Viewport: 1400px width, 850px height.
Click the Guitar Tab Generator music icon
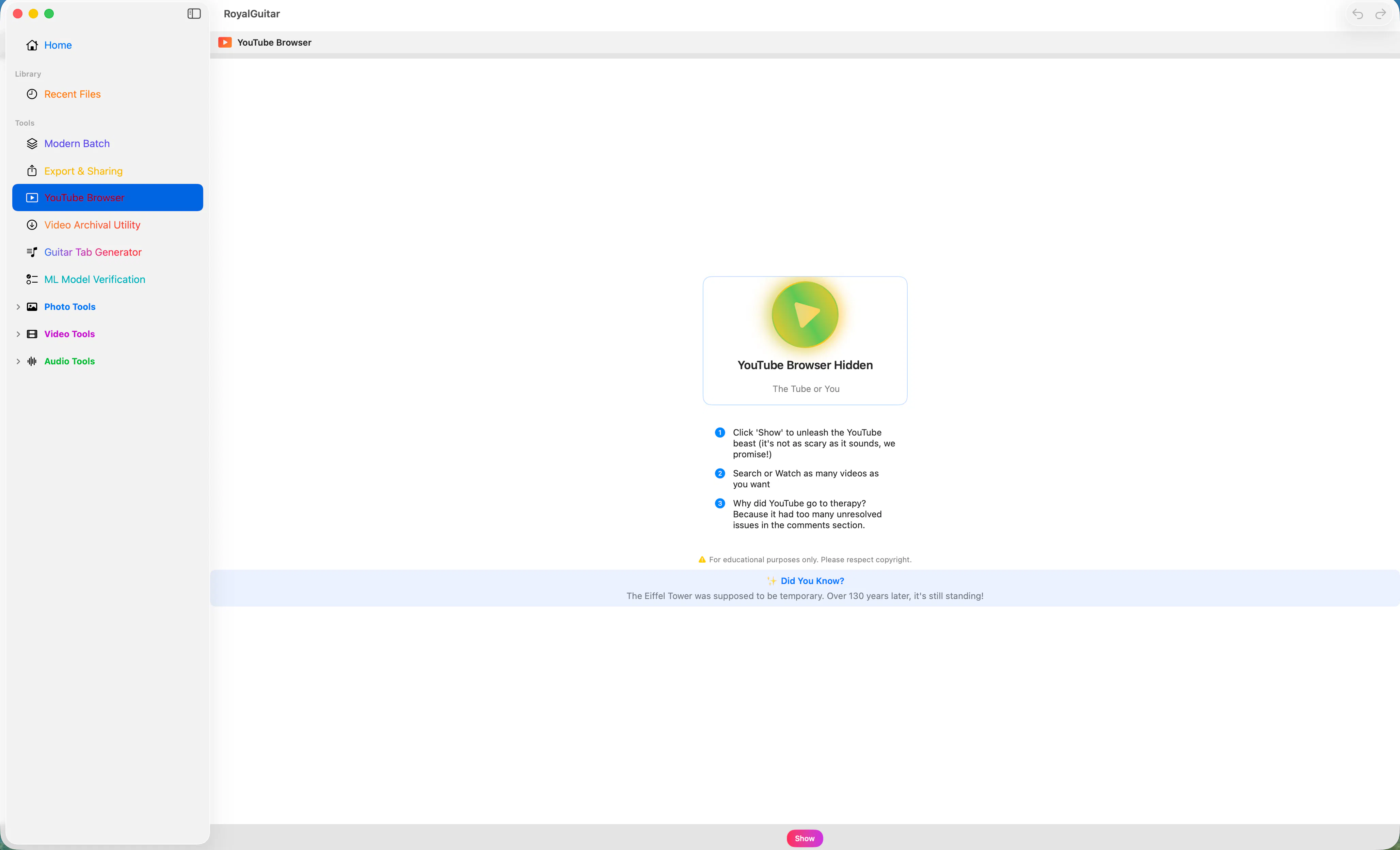coord(32,252)
